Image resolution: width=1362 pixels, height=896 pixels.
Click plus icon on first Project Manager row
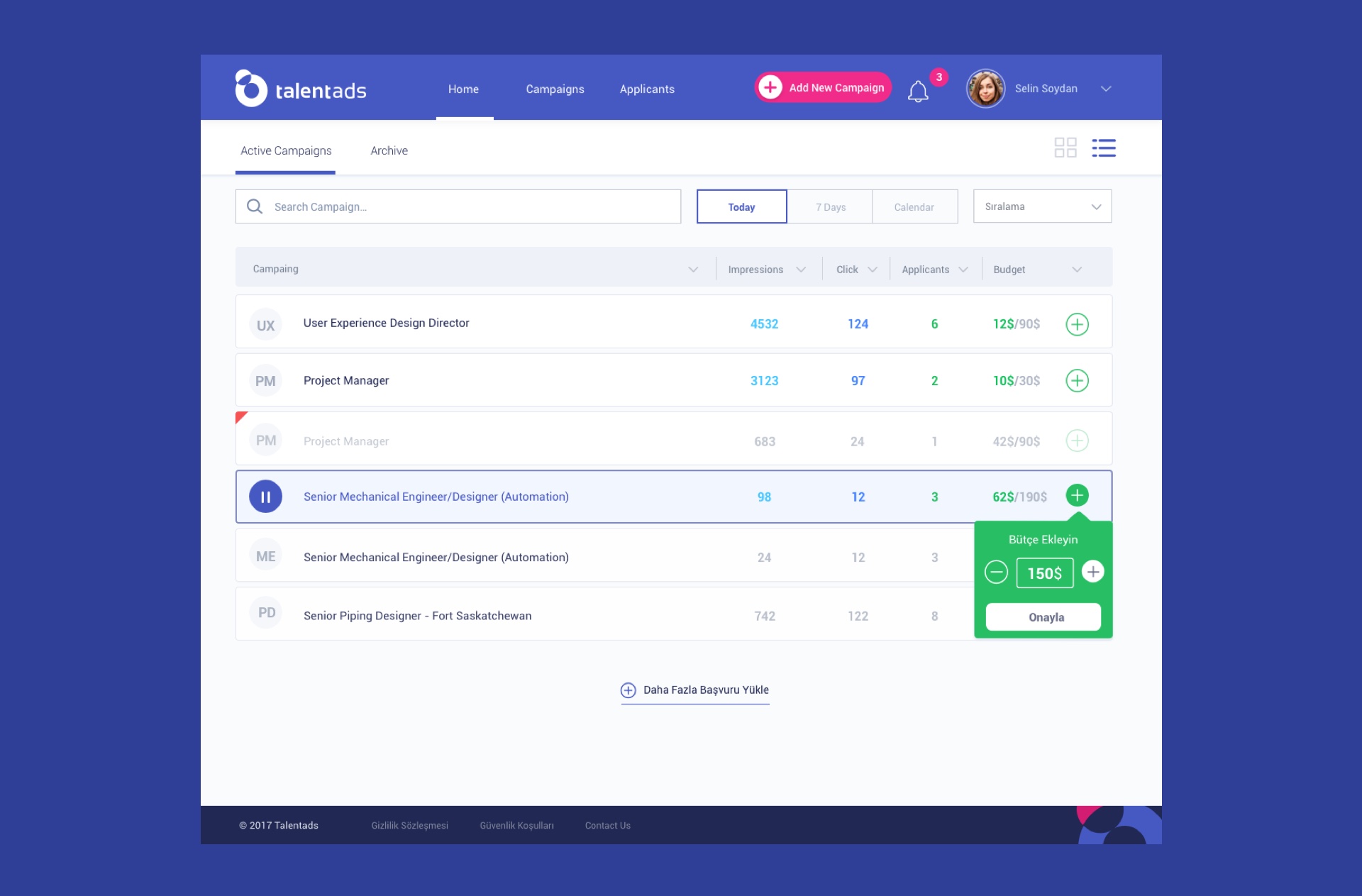tap(1077, 381)
